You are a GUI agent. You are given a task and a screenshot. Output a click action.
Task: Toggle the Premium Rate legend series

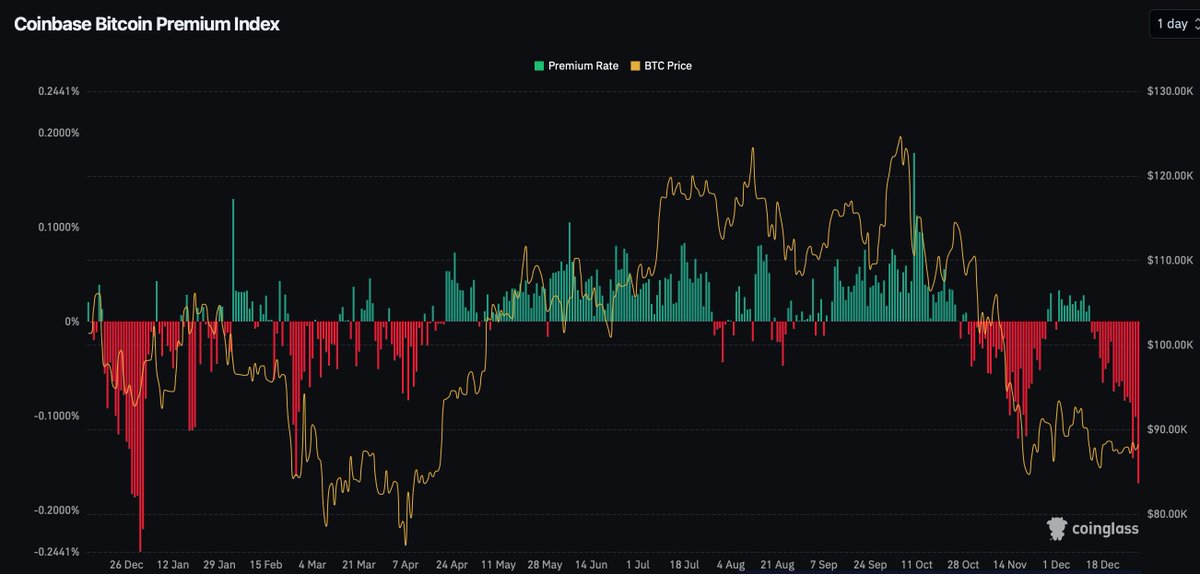click(576, 66)
